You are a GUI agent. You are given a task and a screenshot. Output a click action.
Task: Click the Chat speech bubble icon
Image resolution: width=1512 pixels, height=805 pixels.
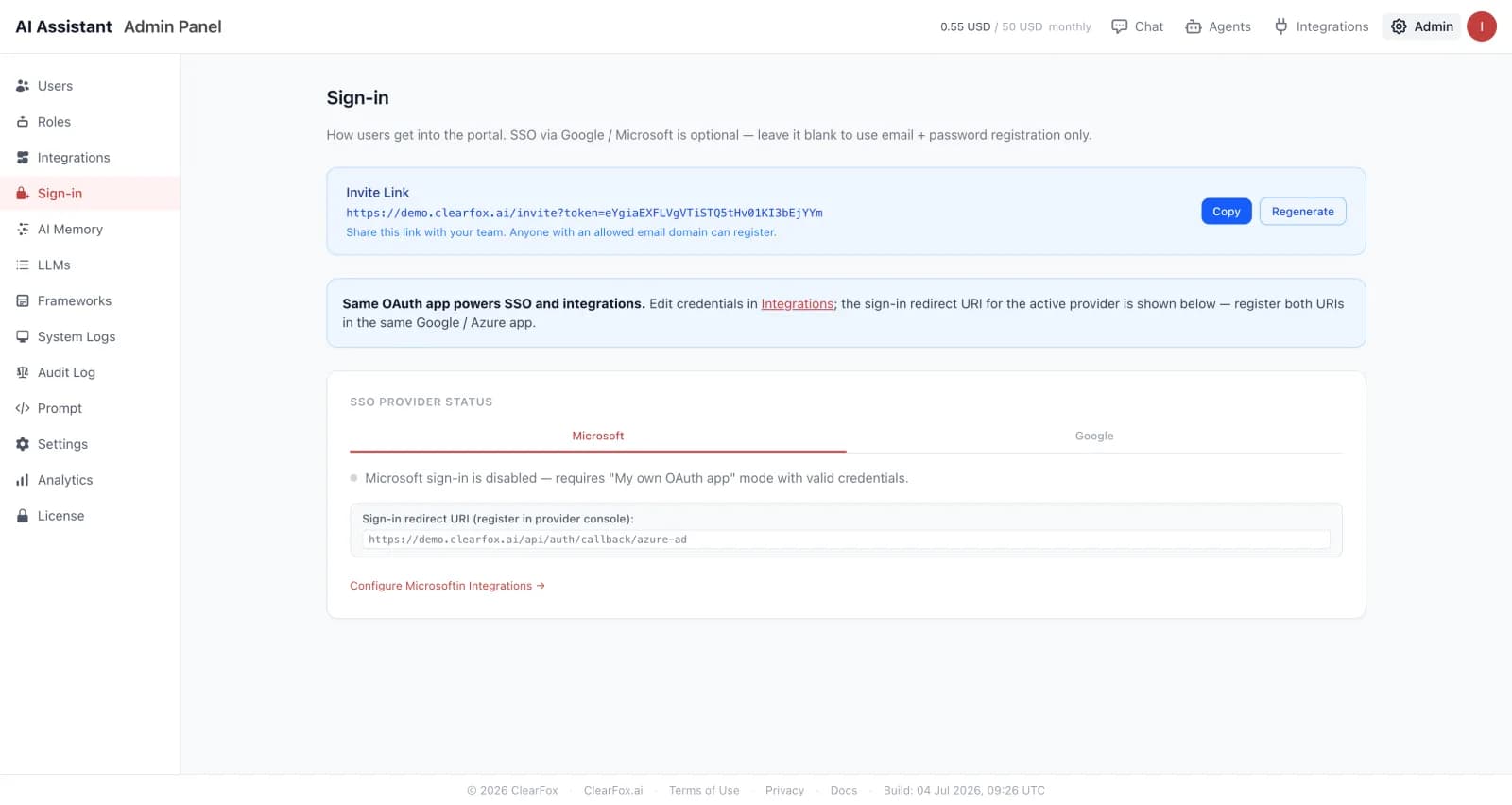[1120, 26]
